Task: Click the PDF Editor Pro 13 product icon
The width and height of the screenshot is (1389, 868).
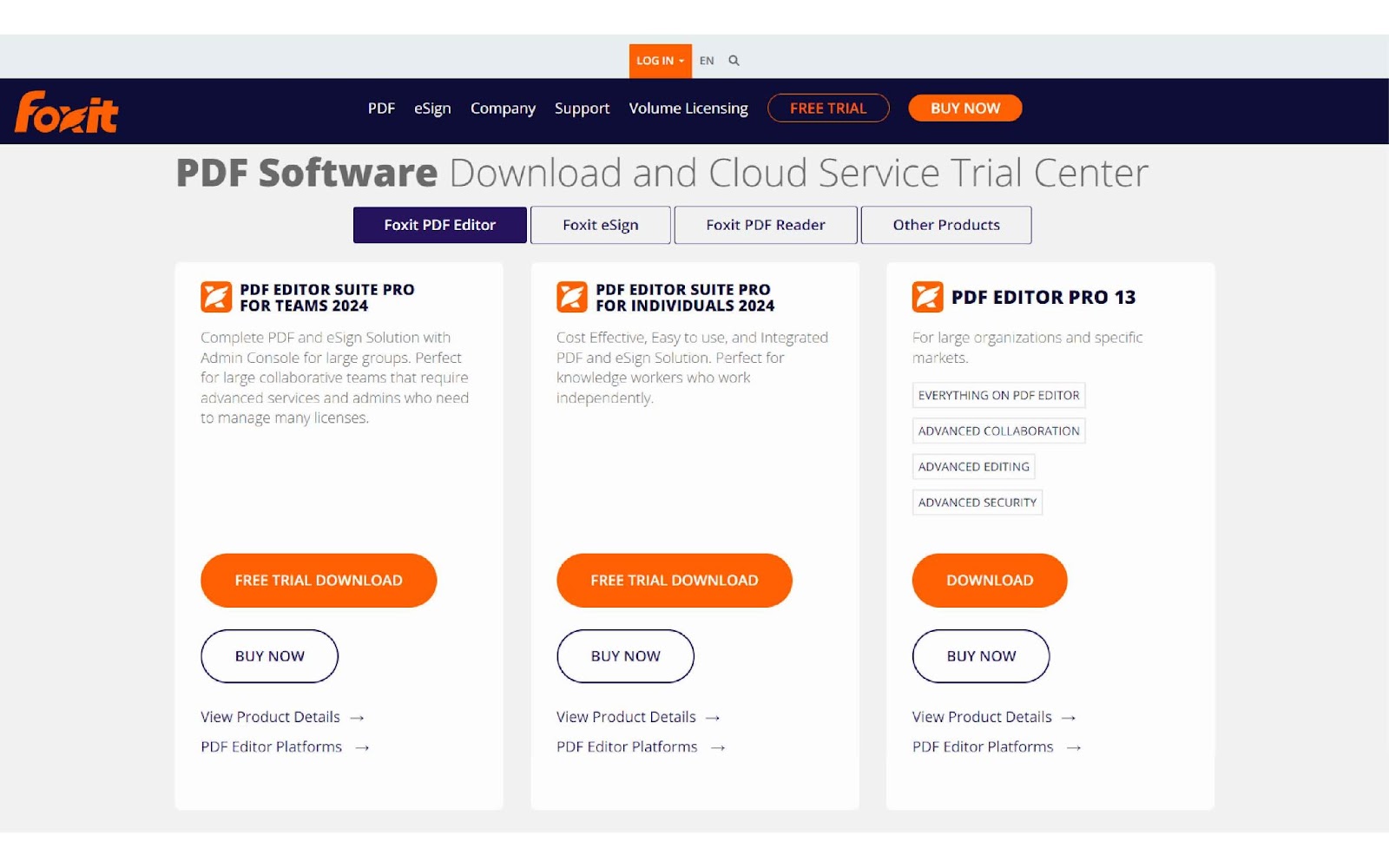Action: click(928, 297)
